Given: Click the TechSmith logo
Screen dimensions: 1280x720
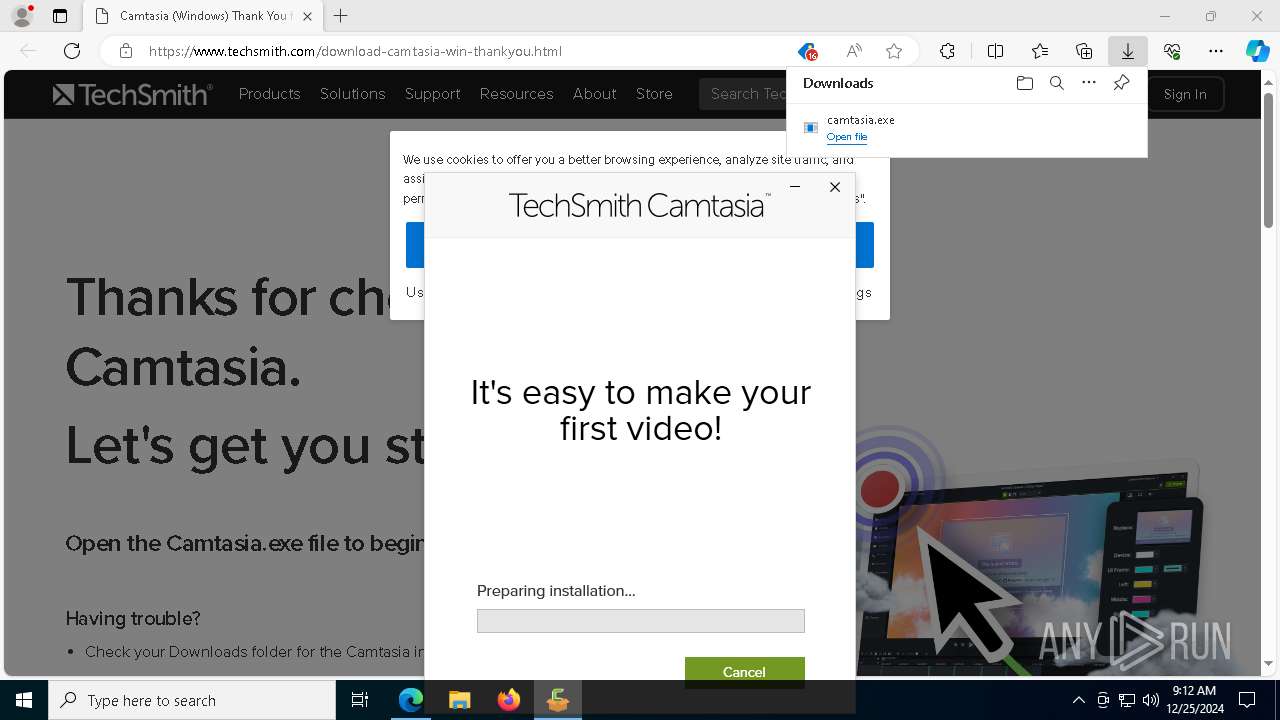Looking at the screenshot, I should tap(133, 94).
